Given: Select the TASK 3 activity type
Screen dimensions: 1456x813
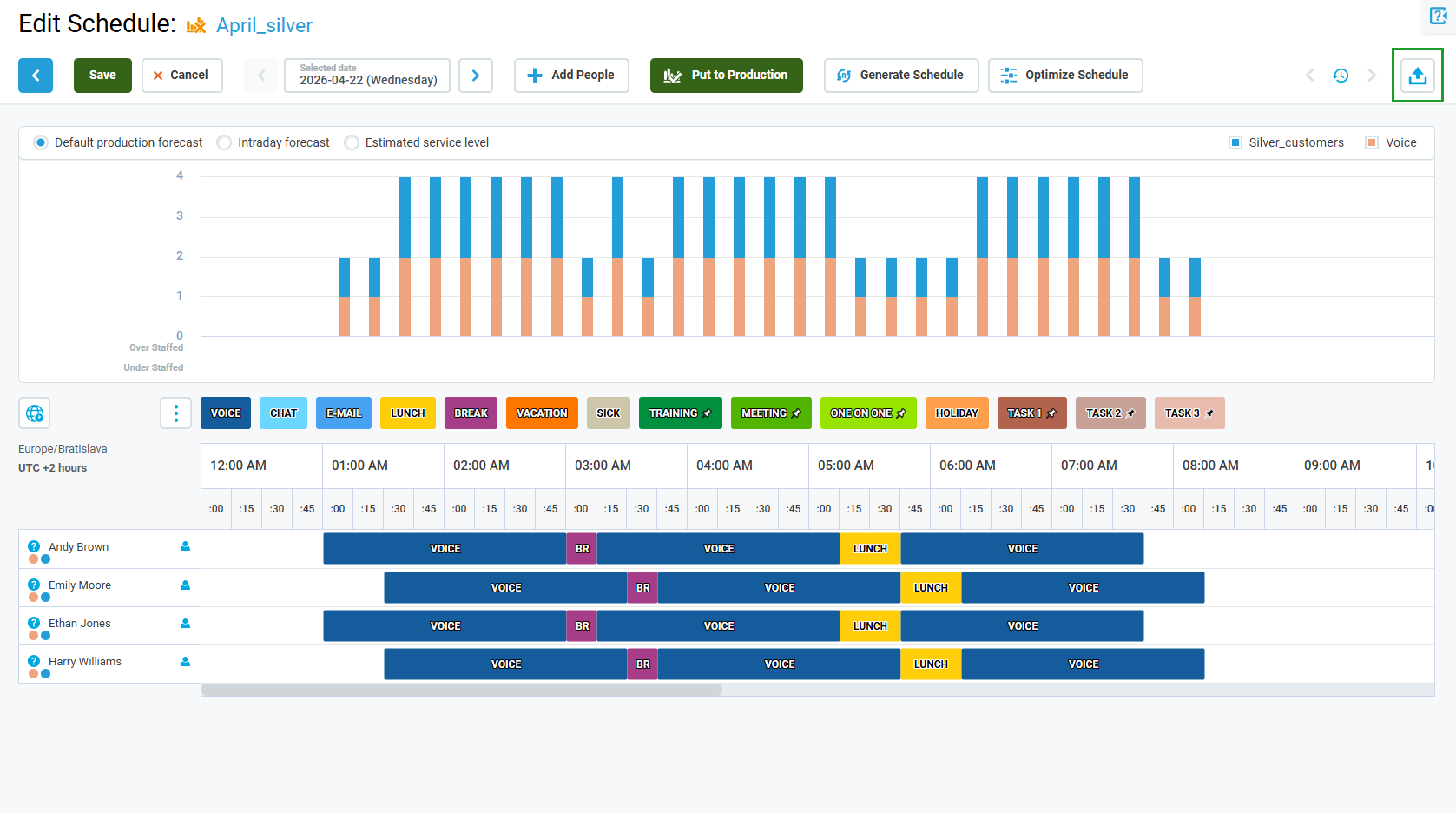Looking at the screenshot, I should 1189,413.
